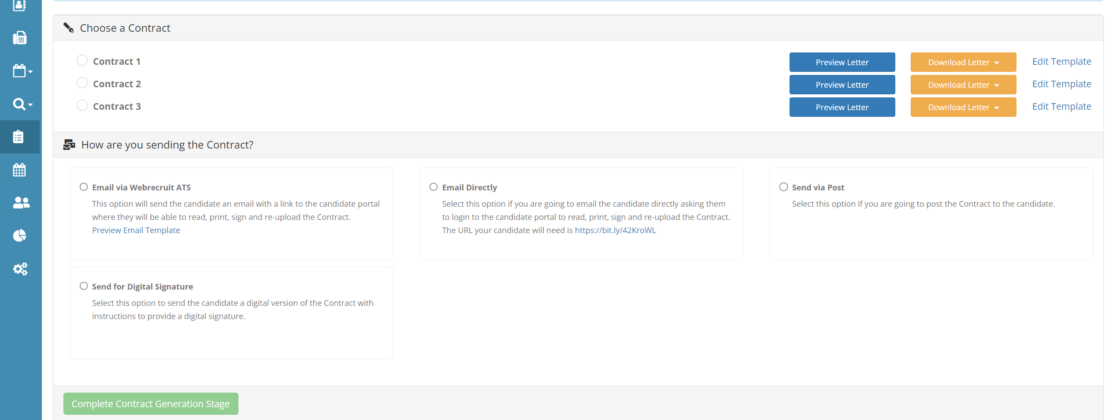Open the bit.ly candidate portal URL

(x=615, y=230)
